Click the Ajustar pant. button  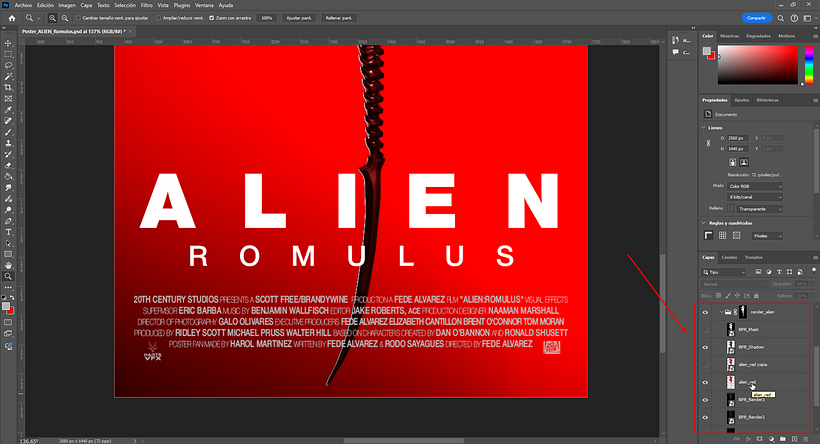tap(299, 18)
